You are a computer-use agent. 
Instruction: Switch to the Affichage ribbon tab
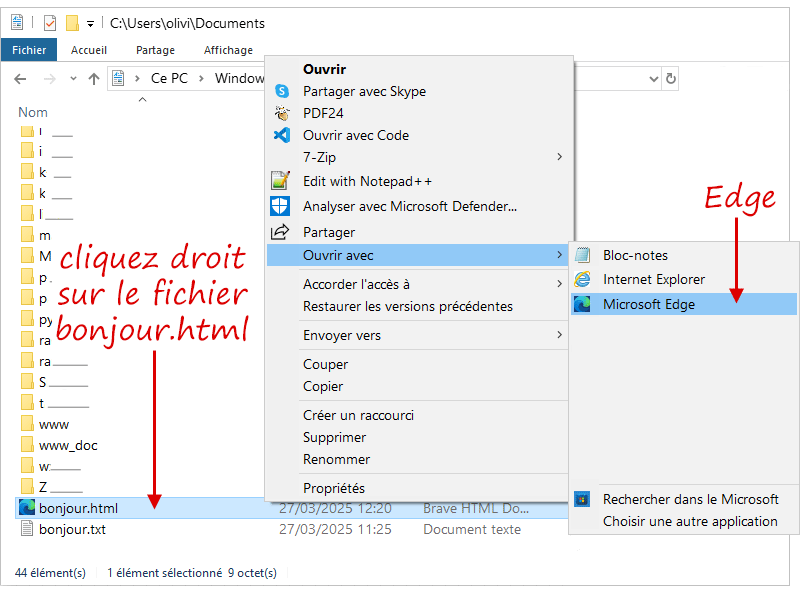[x=228, y=50]
